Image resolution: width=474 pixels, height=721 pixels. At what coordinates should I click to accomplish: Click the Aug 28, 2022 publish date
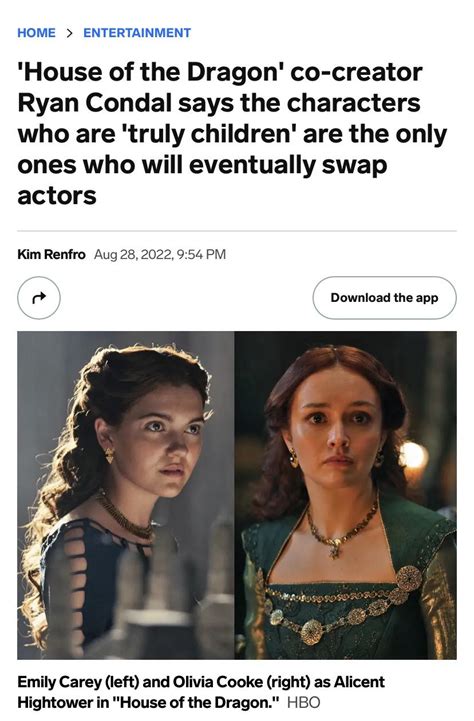133,254
